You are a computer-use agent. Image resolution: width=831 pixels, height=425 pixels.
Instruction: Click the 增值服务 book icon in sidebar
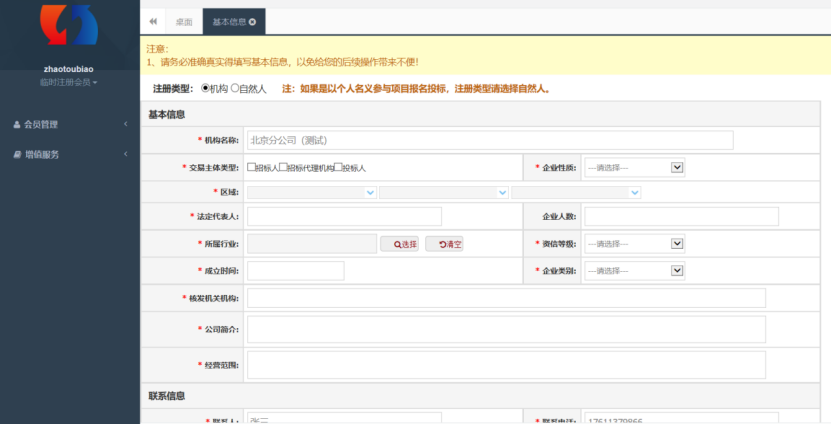(16, 155)
